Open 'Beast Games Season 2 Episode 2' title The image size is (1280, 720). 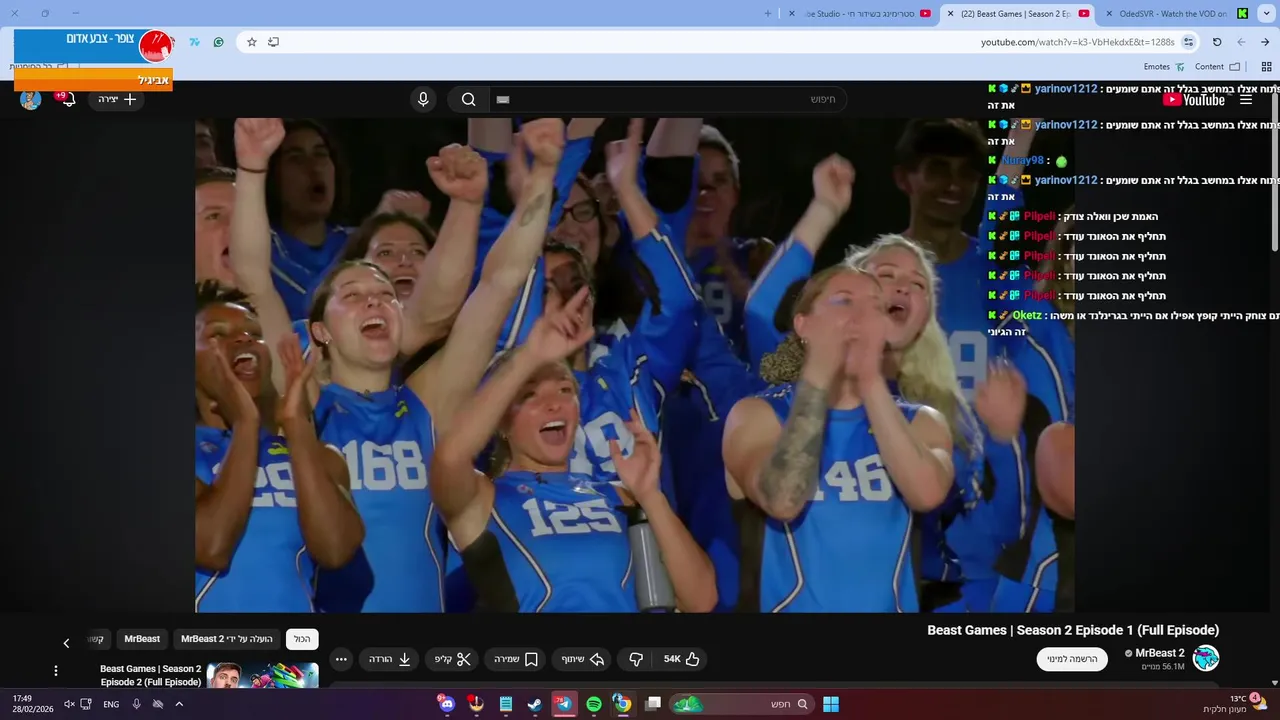point(150,675)
